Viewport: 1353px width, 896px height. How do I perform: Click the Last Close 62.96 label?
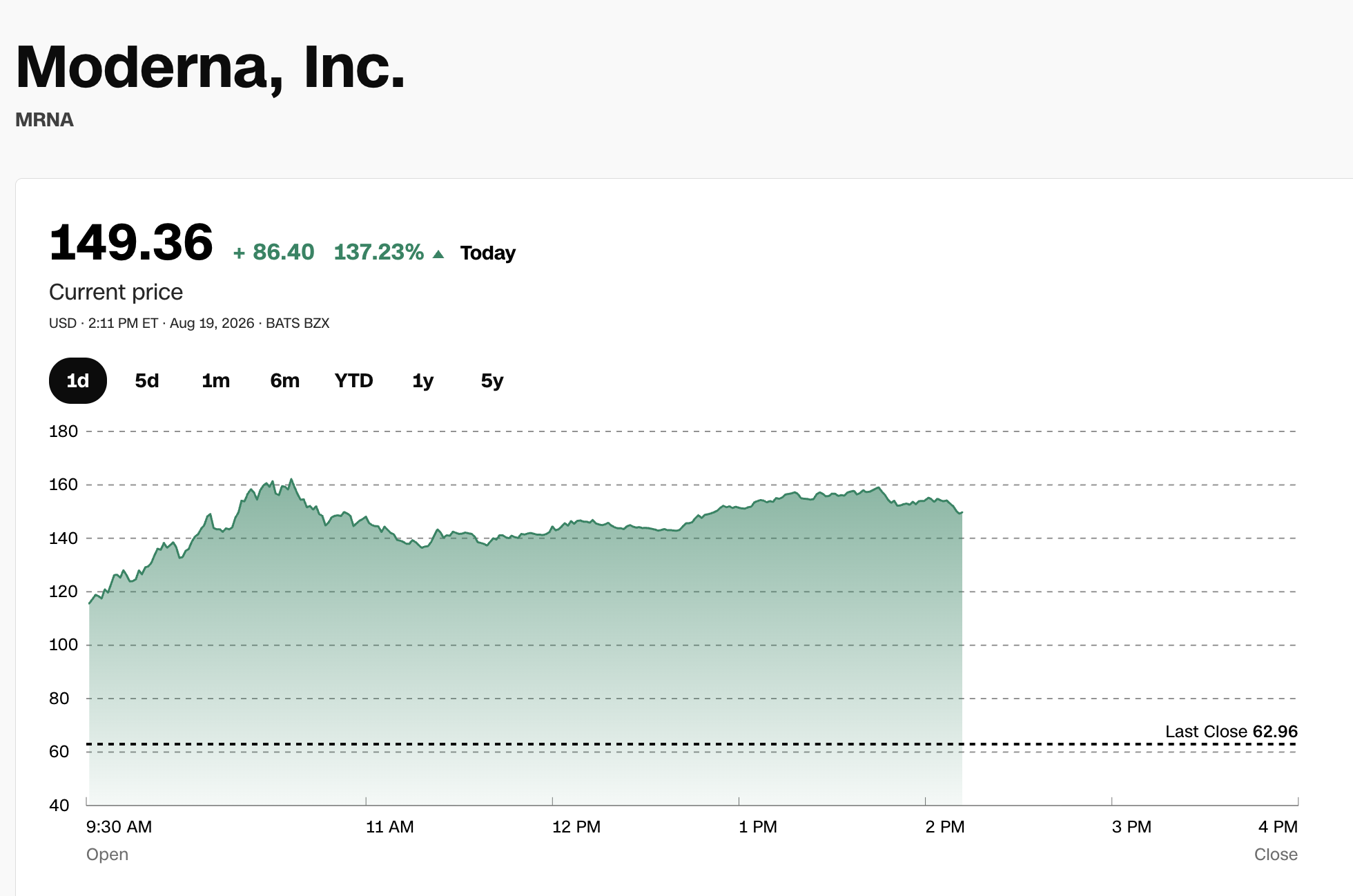click(x=1232, y=732)
